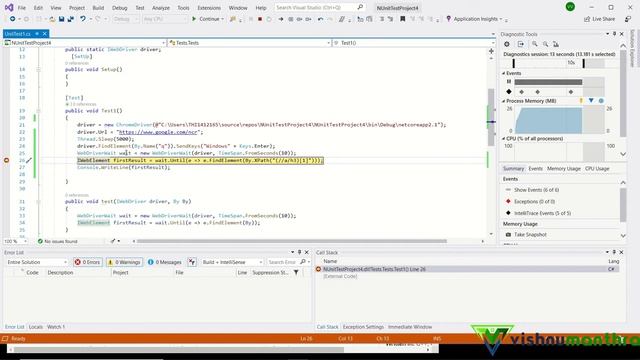Click Exceptions (0 of 0) link

pyautogui.click(x=534, y=202)
